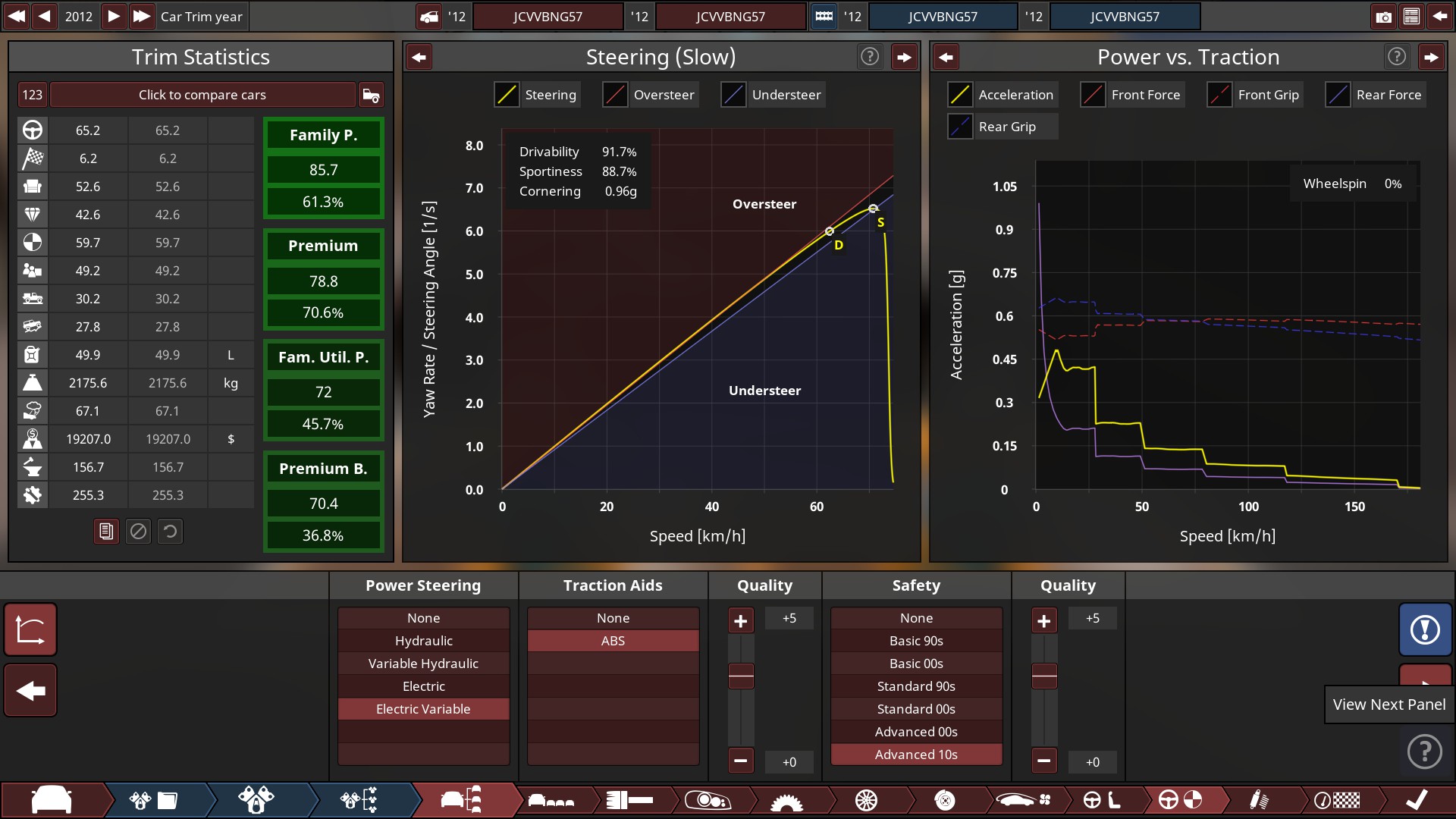Viewport: 1456px width, 819px height.
Task: Click the clear comparison circle-slash icon
Action: pyautogui.click(x=138, y=532)
